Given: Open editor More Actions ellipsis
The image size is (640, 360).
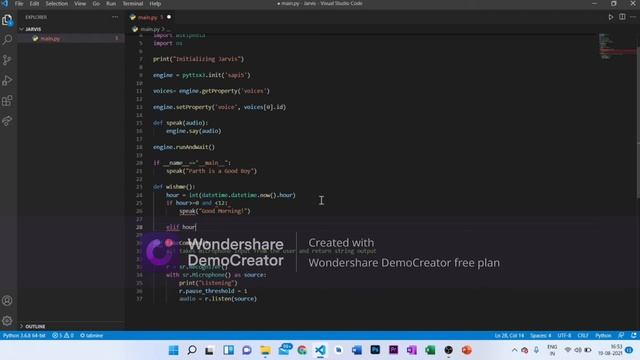Looking at the screenshot, I should [x=633, y=17].
